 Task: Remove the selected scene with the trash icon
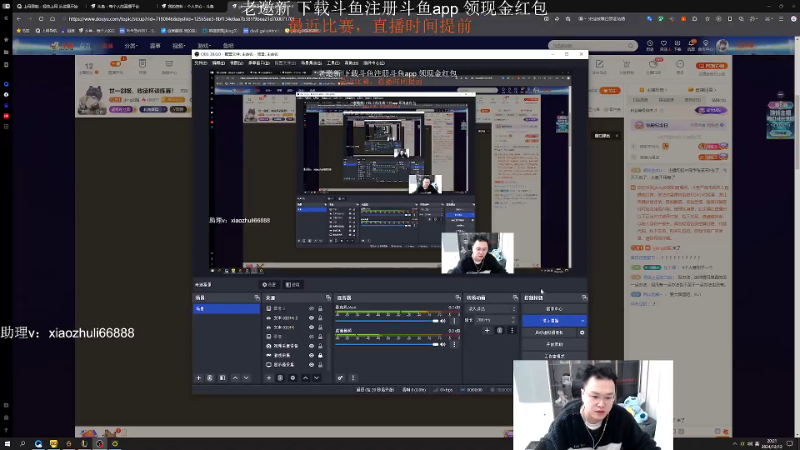(x=210, y=378)
